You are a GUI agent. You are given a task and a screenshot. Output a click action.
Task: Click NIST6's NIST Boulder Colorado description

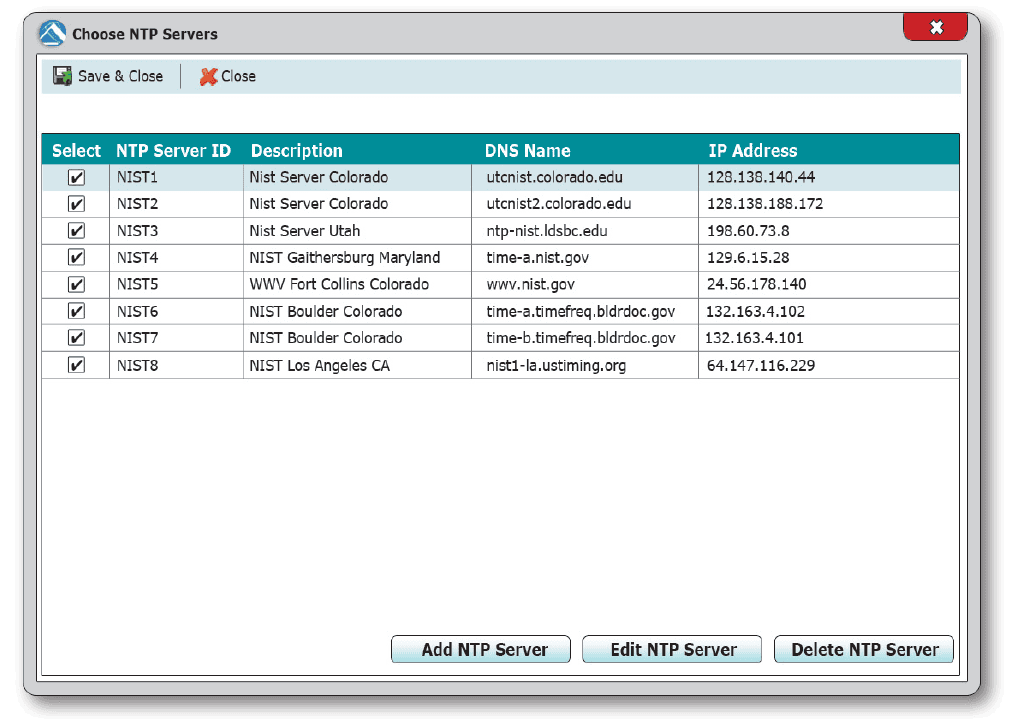326,312
